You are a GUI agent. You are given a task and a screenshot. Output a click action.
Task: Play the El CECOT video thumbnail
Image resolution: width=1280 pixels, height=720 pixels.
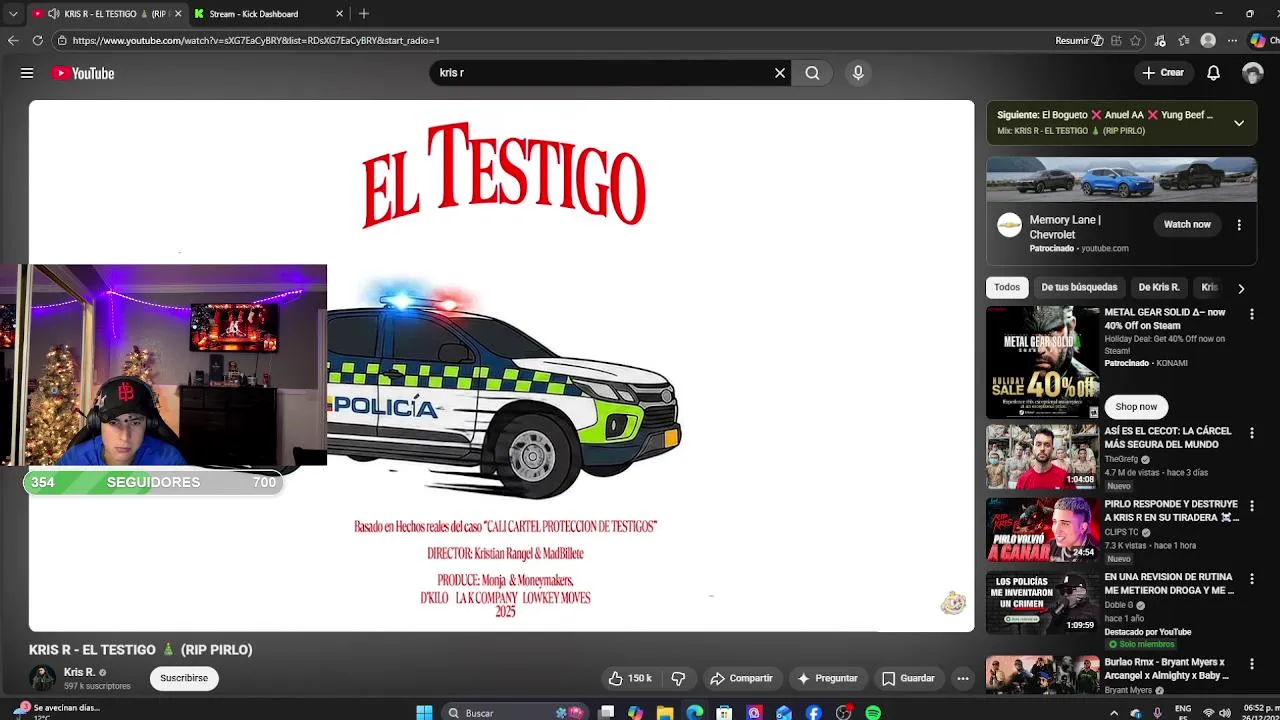(1042, 456)
